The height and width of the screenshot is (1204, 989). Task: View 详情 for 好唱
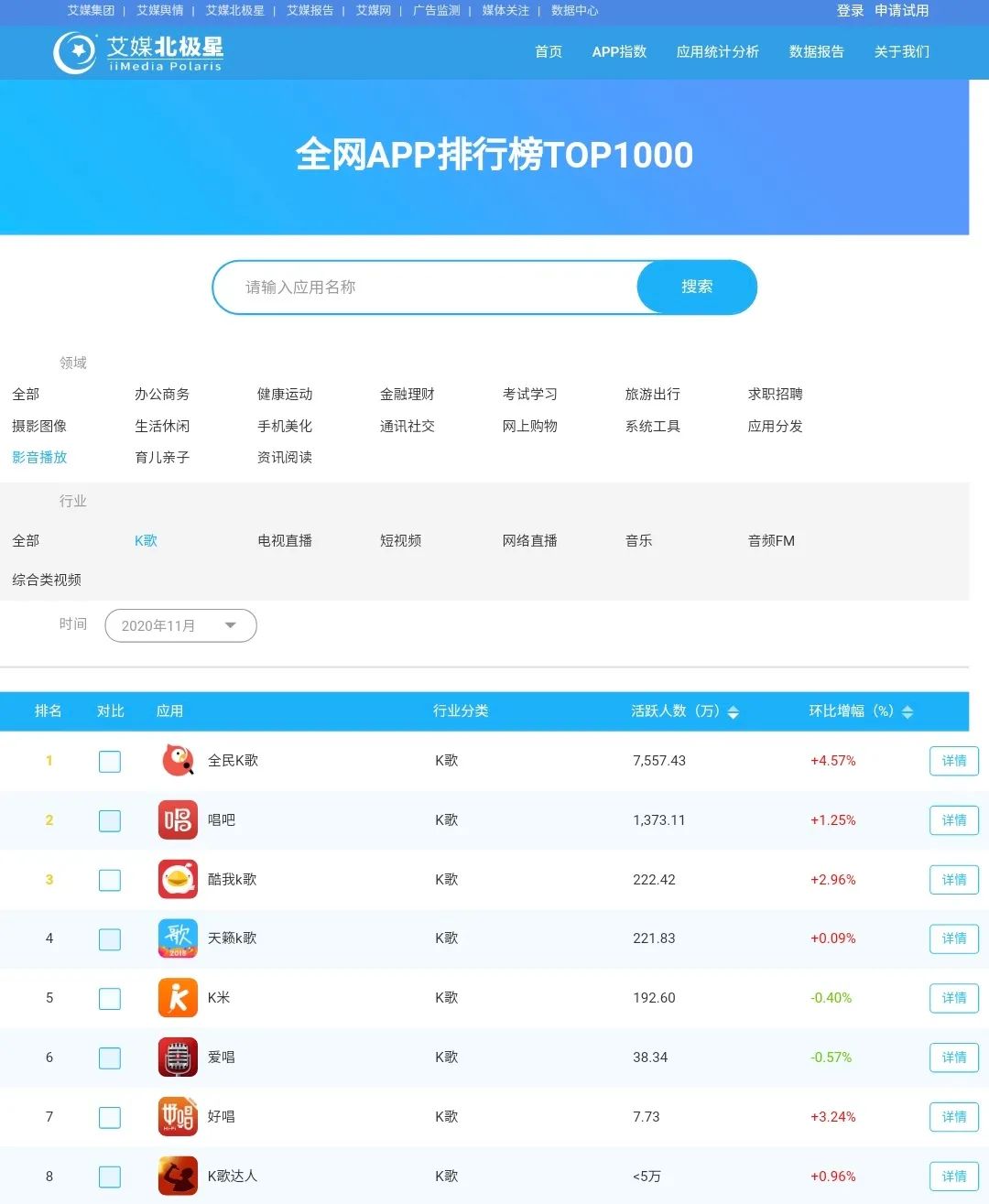(954, 1117)
